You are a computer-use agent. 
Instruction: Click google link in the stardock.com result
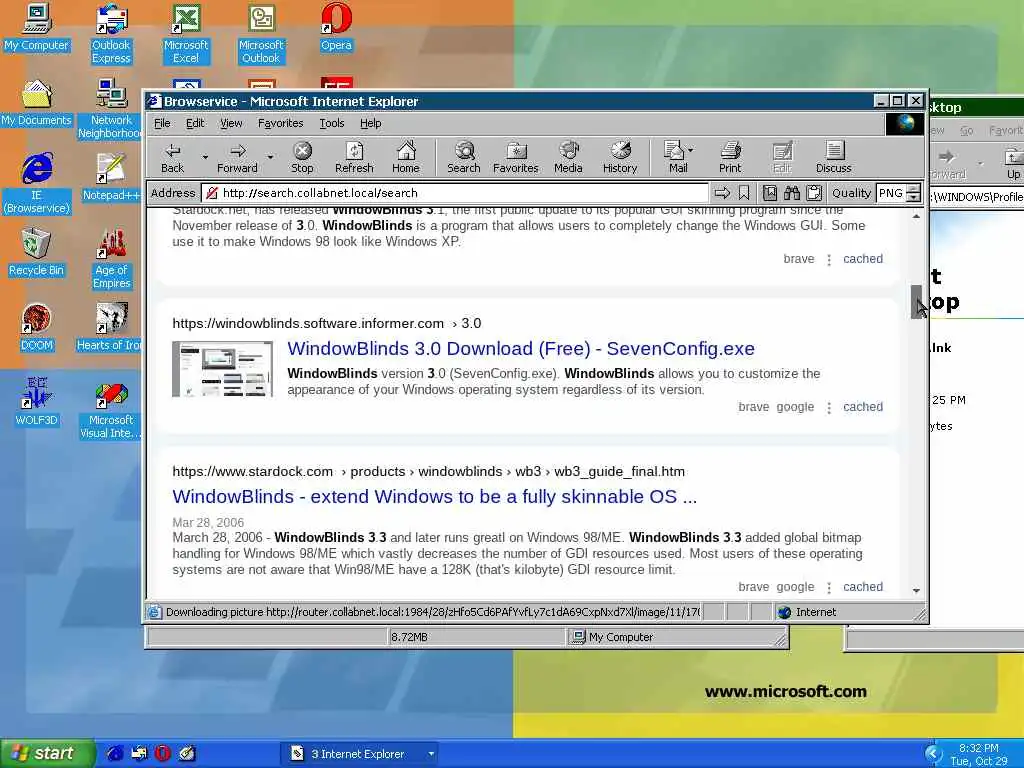tap(795, 587)
